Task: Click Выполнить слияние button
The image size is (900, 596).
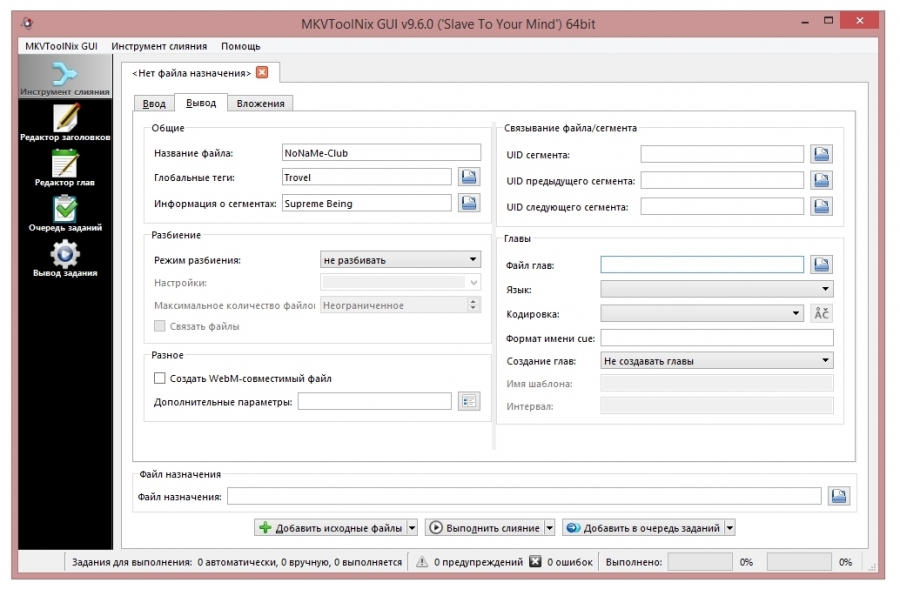Action: coord(483,528)
